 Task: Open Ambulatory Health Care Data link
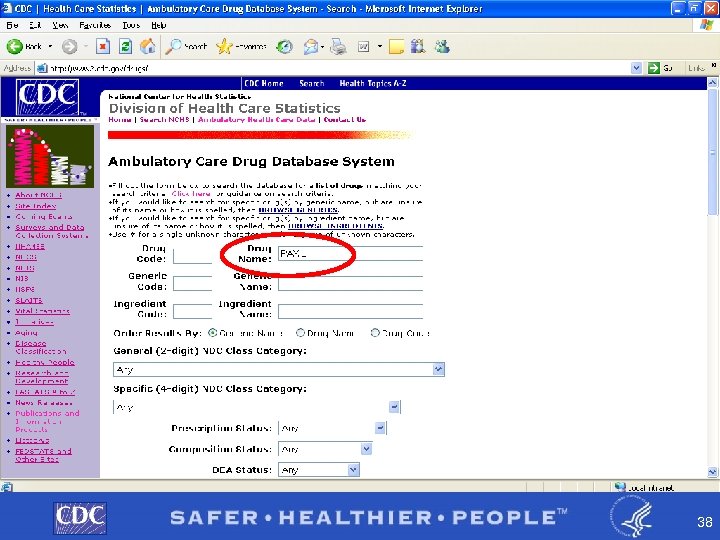click(257, 119)
